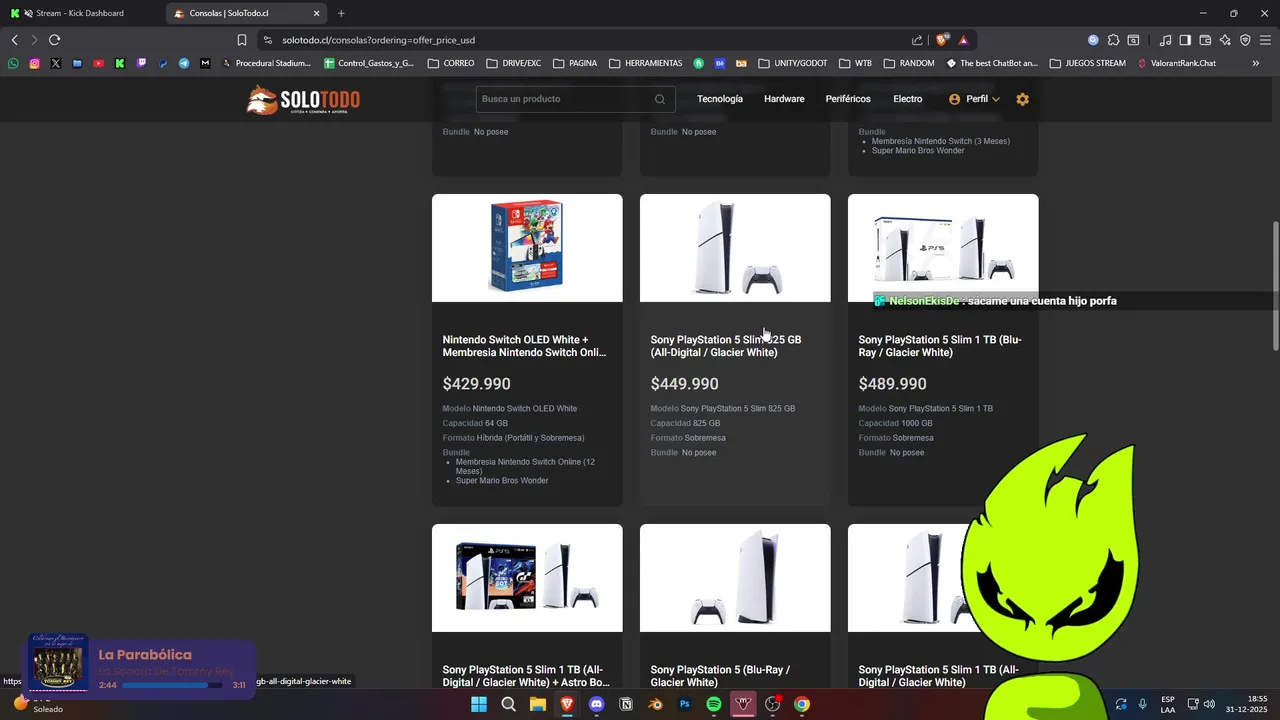Screen dimensions: 1280x720
Task: Expand the JUEGOS STREAM bookmarks folder
Action: pos(1088,63)
